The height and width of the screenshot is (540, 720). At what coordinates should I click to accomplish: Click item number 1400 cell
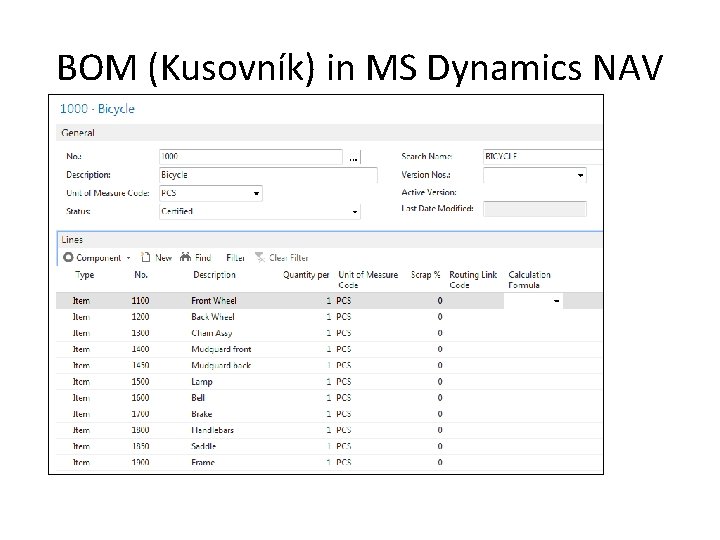tap(140, 349)
